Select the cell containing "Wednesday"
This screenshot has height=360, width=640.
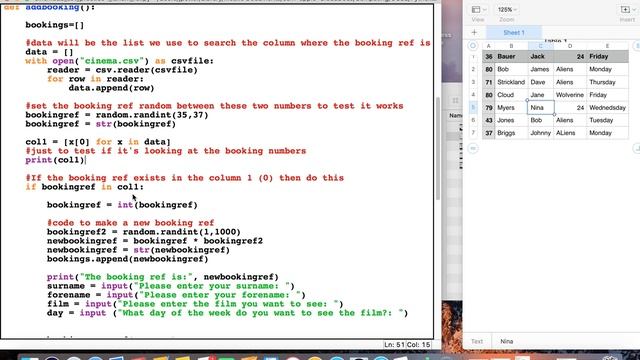(607, 108)
